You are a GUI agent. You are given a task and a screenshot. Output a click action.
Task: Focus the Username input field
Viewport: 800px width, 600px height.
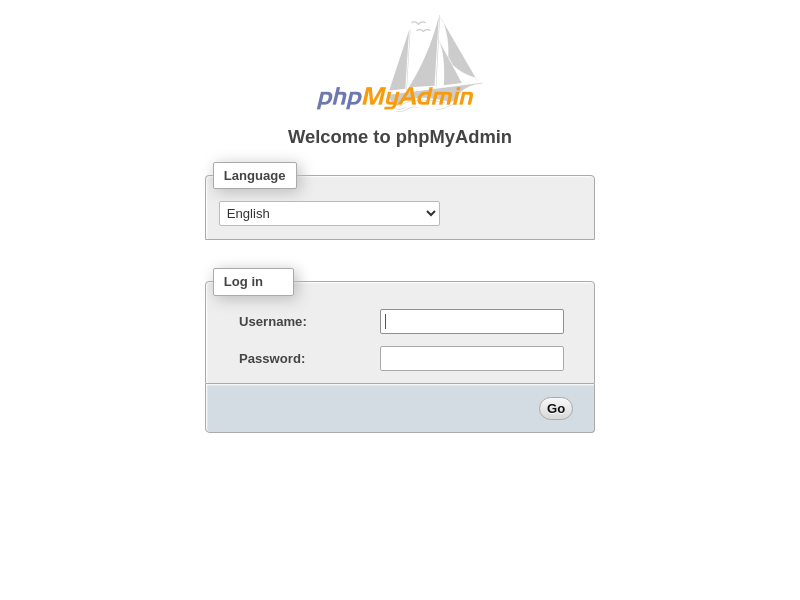click(472, 321)
